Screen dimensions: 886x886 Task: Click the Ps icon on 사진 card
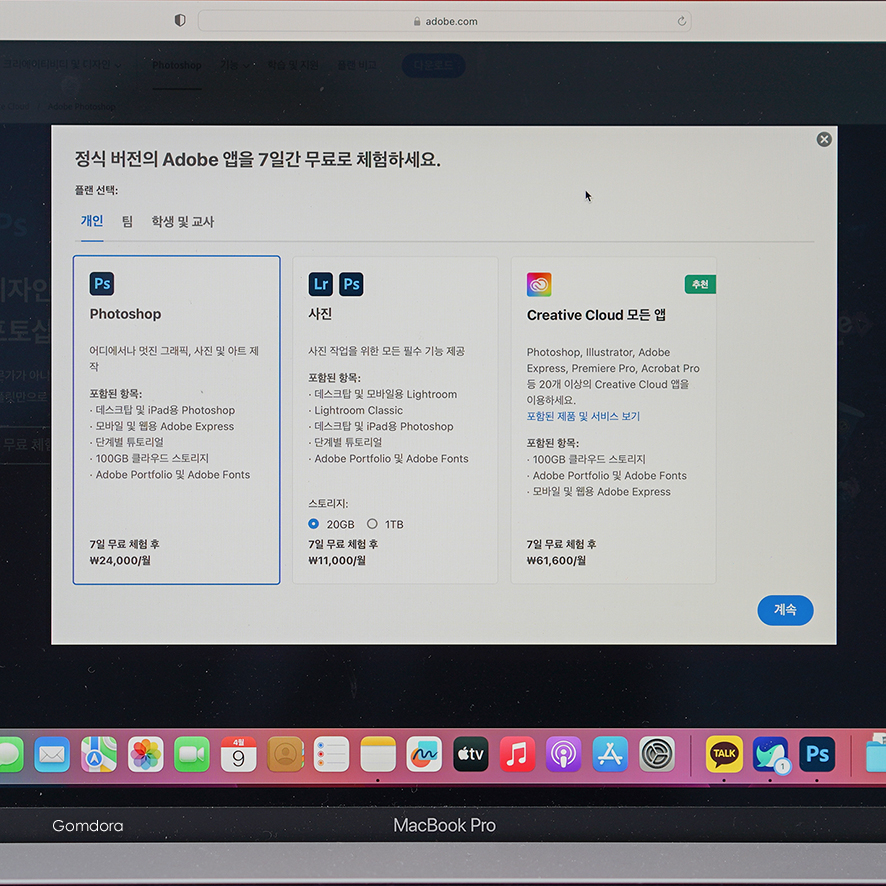(351, 284)
